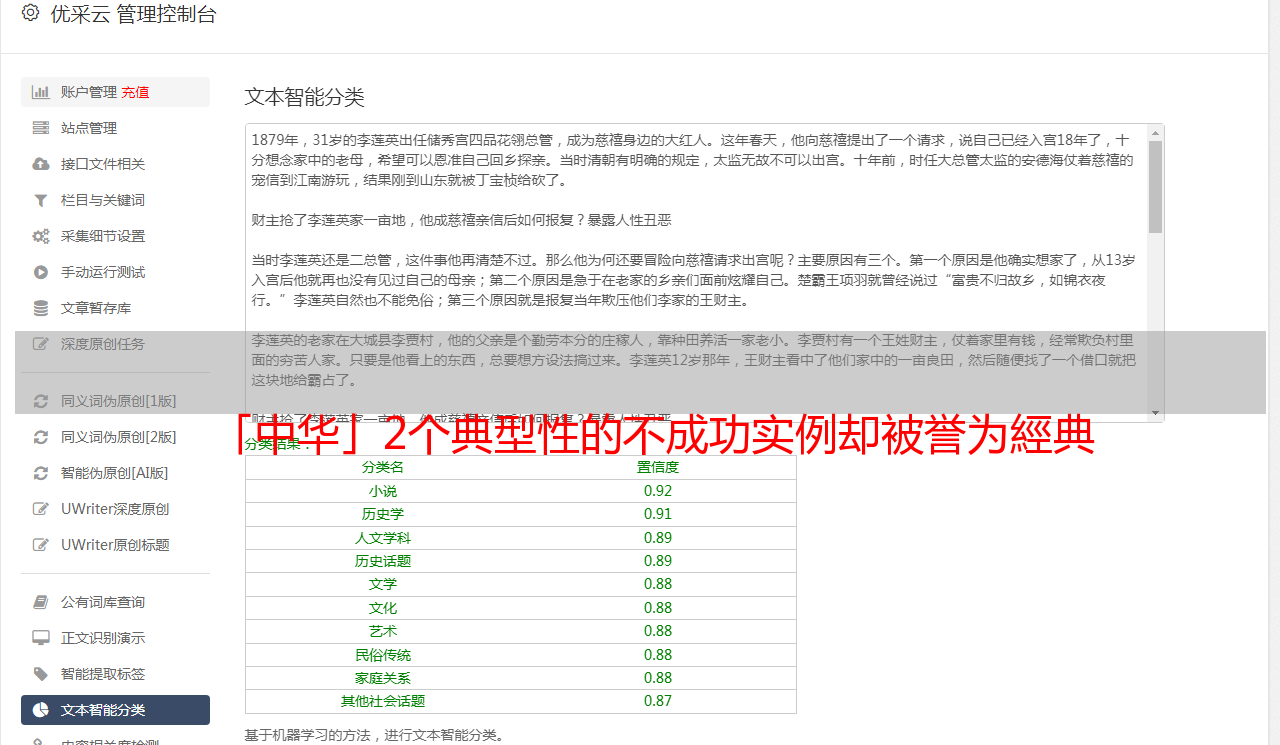Click the 深度原创任务 edit icon
This screenshot has width=1280, height=745.
pos(41,344)
